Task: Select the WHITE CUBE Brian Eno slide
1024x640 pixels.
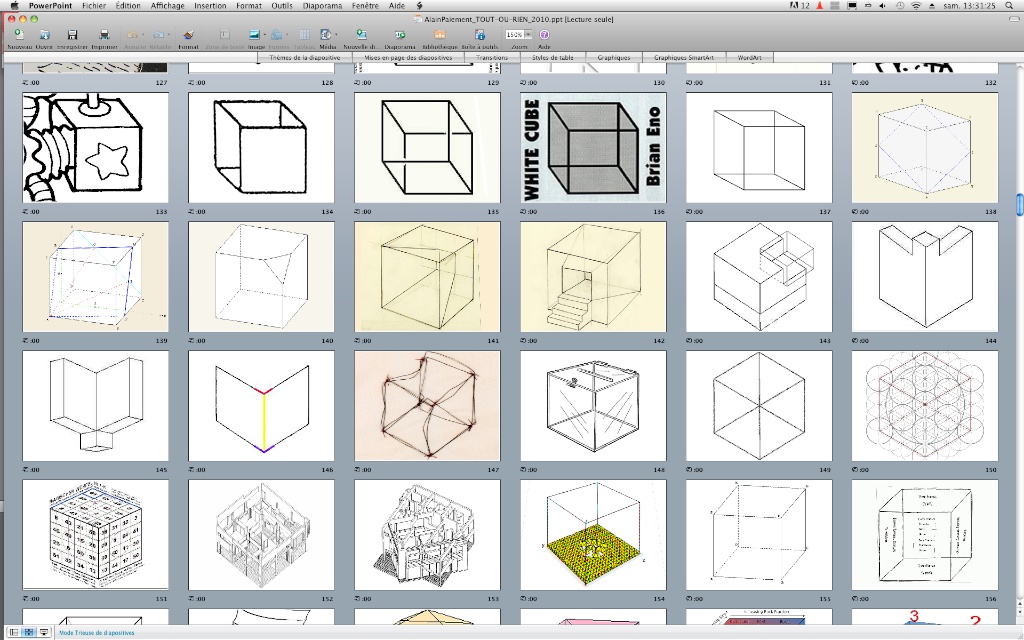Action: coord(593,148)
